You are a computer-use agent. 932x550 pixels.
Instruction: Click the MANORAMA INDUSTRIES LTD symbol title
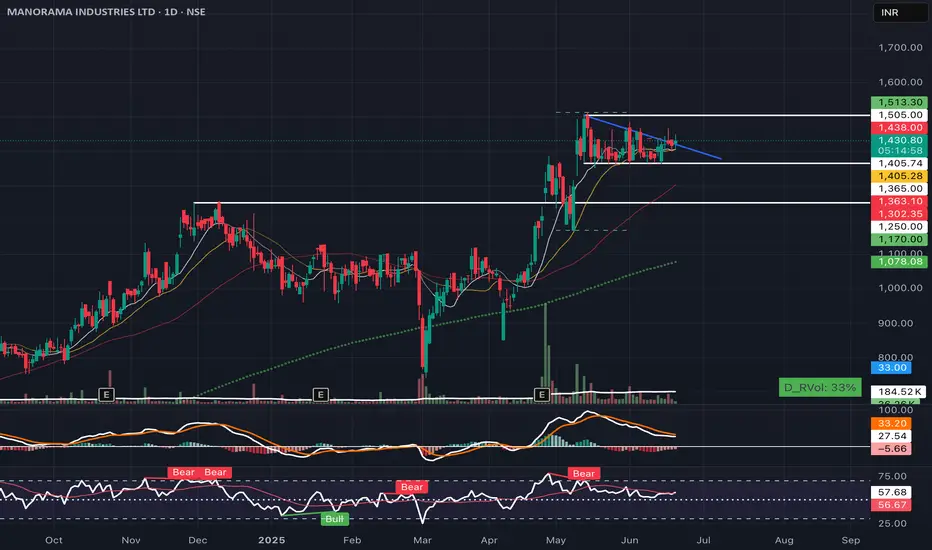click(x=81, y=11)
